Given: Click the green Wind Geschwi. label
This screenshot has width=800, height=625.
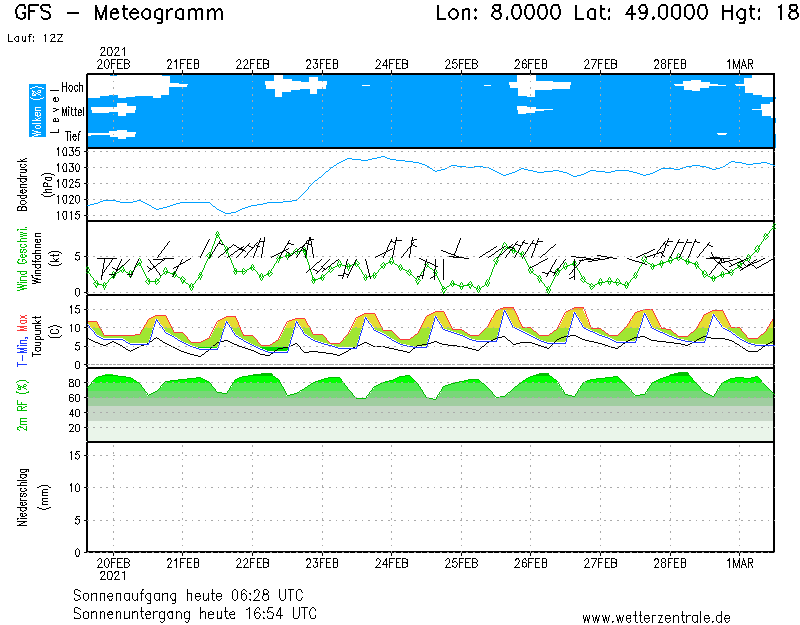Looking at the screenshot, I should 21,256.
